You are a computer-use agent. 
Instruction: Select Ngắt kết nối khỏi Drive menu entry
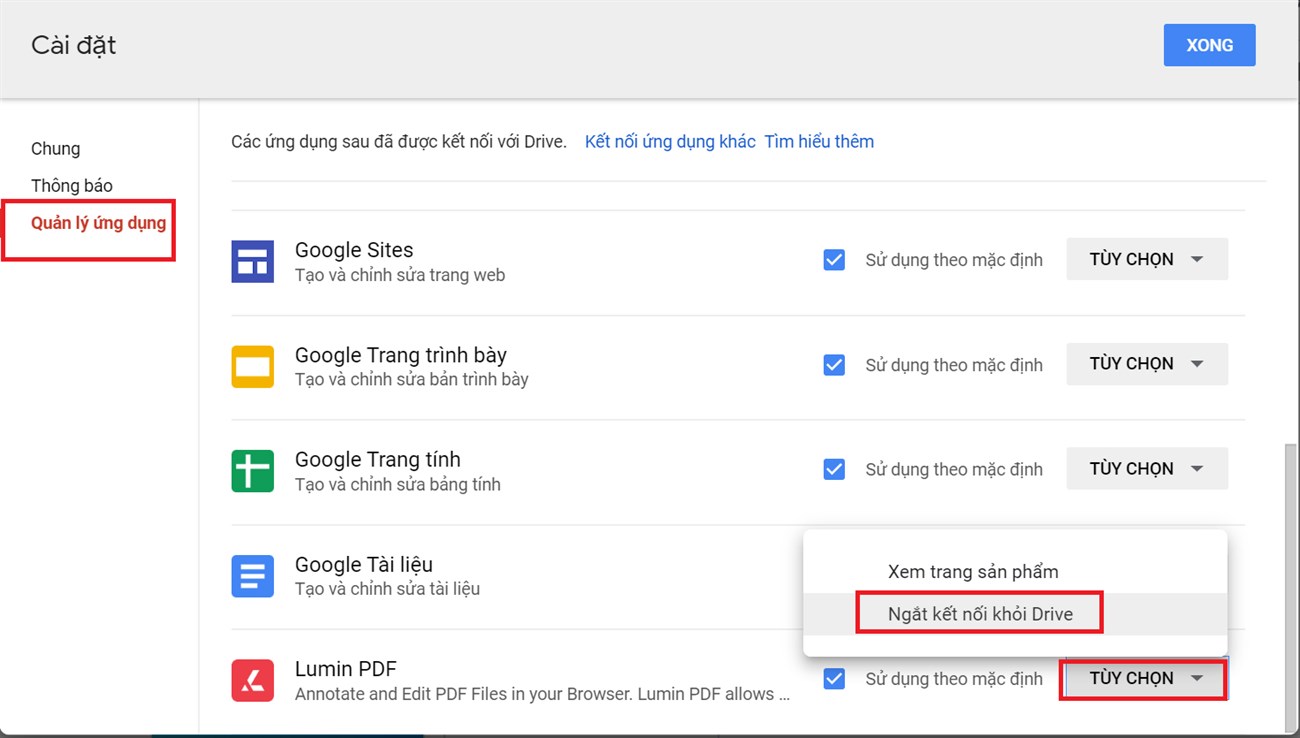pos(978,613)
